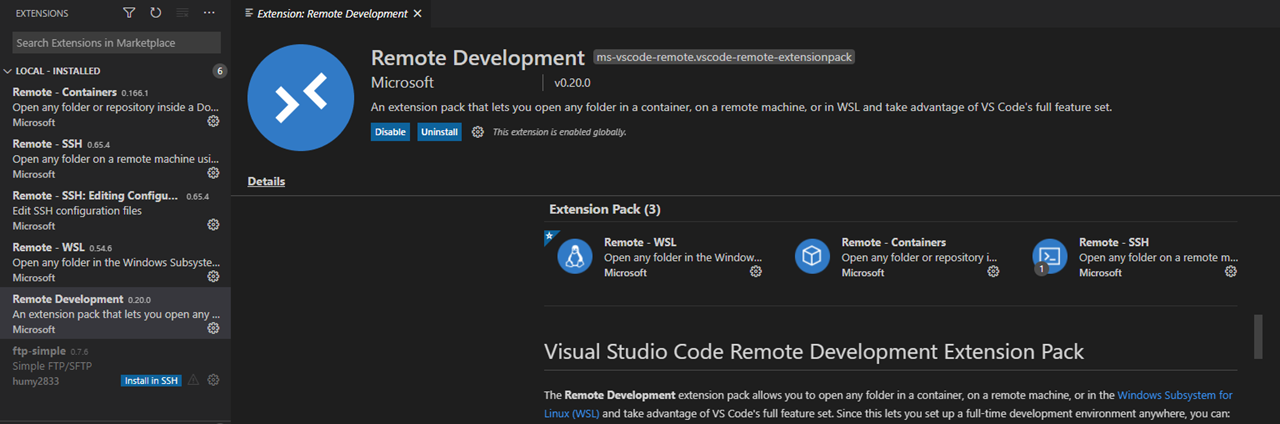Select Extension: Remote Development editor tab
The width and height of the screenshot is (1280, 424).
(x=339, y=14)
